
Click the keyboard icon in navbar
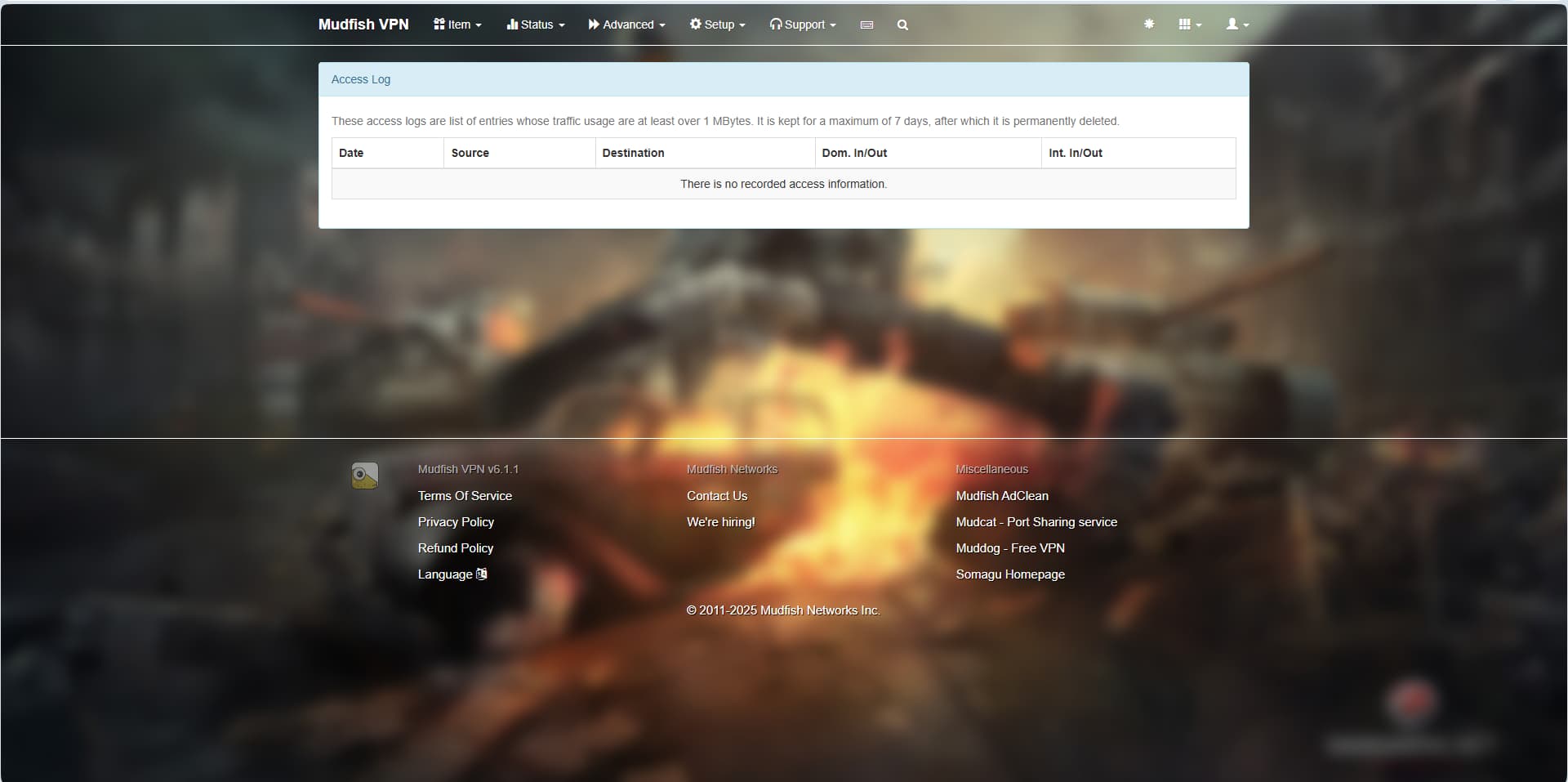point(866,25)
